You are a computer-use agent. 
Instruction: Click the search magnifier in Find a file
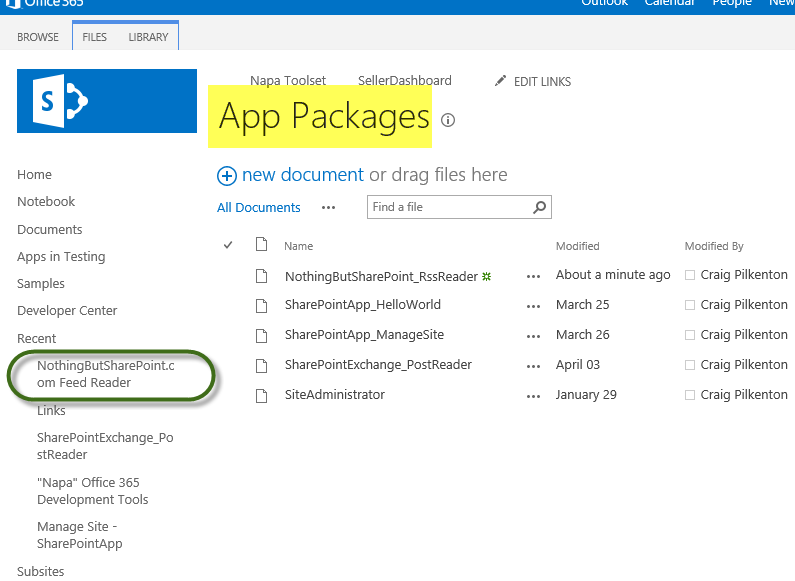[539, 207]
